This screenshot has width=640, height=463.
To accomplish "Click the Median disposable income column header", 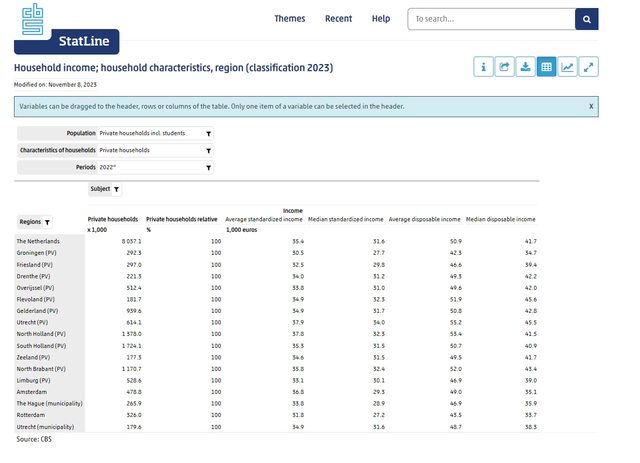I will [x=501, y=219].
